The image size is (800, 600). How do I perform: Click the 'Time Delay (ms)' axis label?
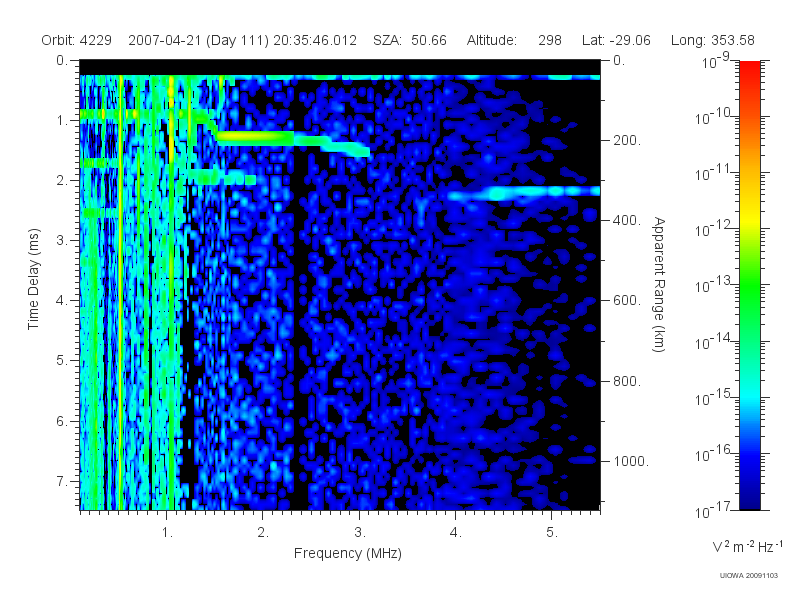click(x=33, y=279)
